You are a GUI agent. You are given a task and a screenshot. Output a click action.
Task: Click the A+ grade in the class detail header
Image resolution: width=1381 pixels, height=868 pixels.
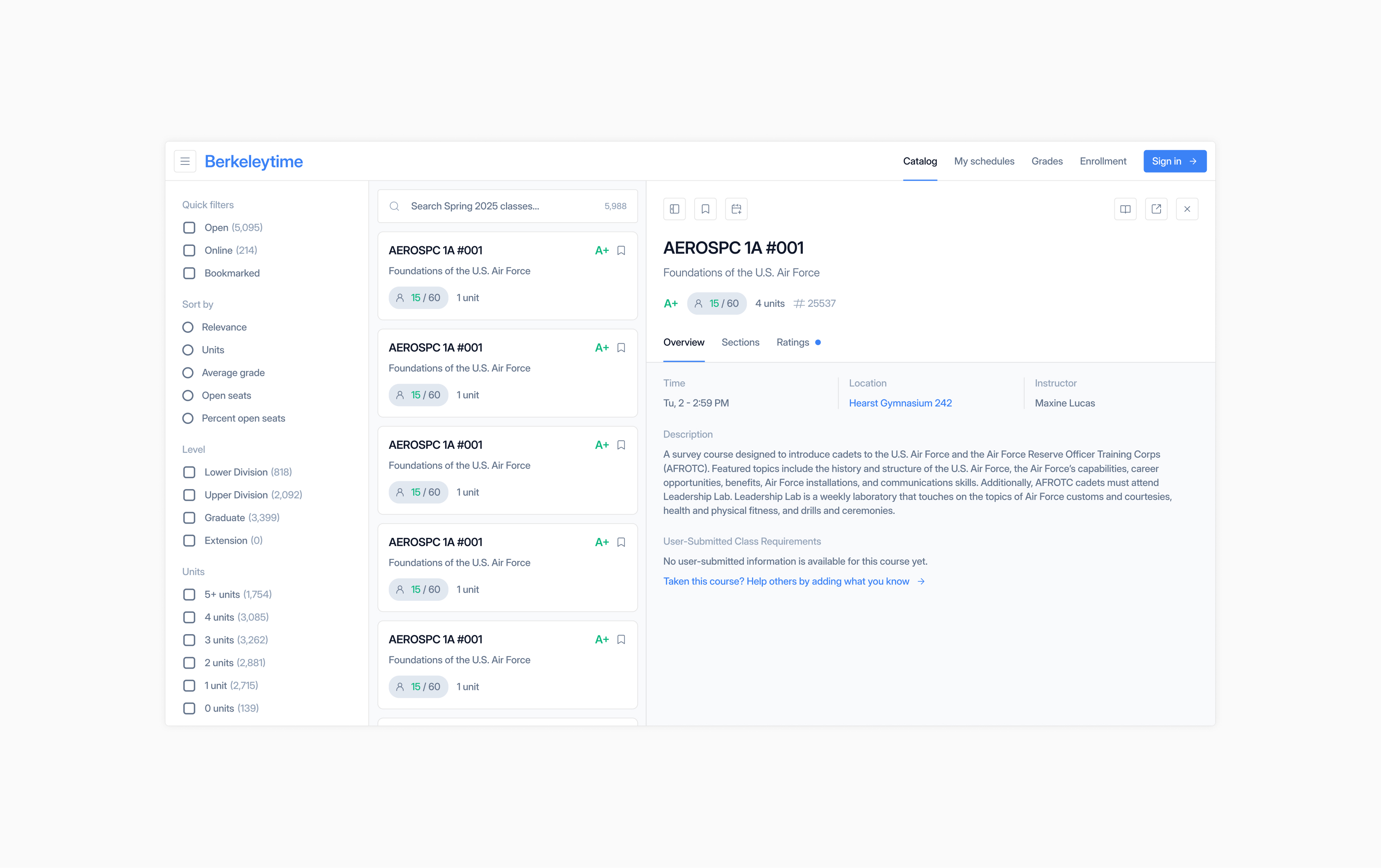pyautogui.click(x=671, y=303)
